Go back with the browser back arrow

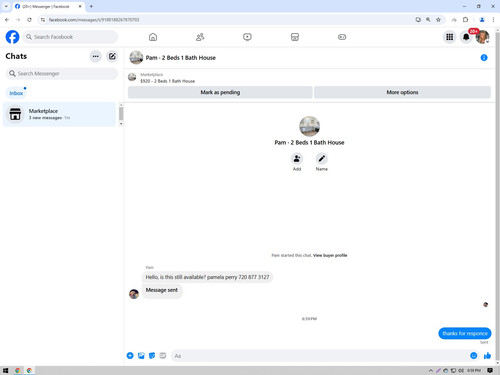point(7,20)
